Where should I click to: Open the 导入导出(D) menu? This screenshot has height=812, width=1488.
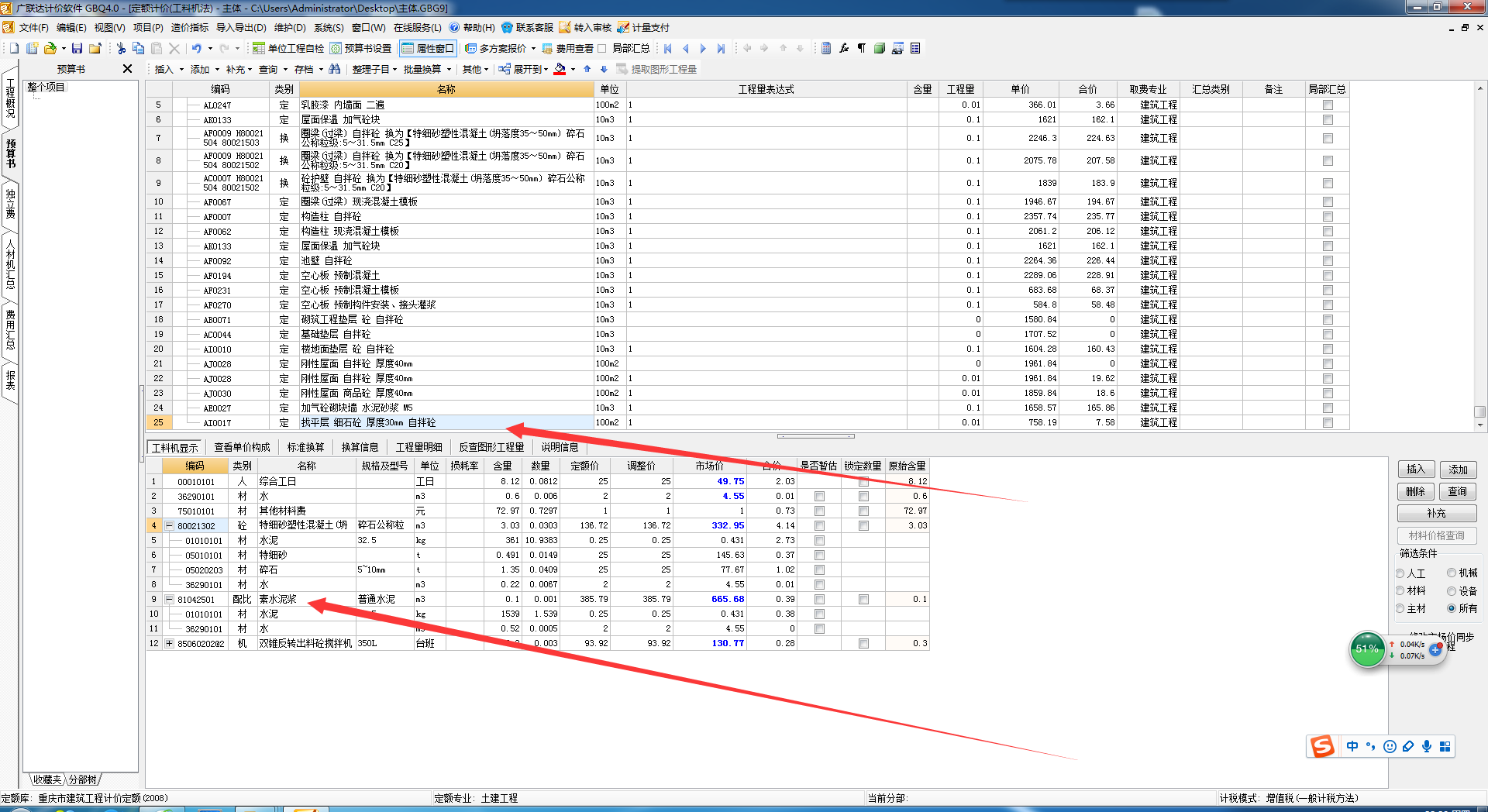pos(240,27)
